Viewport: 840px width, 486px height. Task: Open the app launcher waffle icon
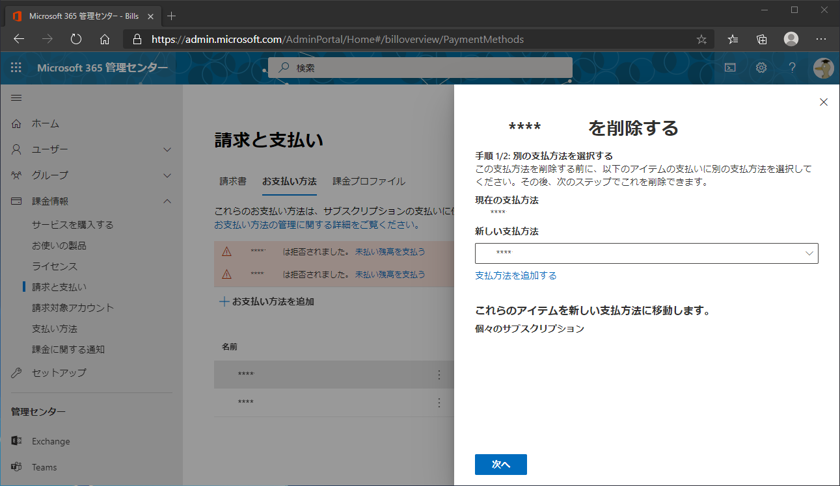coord(16,68)
